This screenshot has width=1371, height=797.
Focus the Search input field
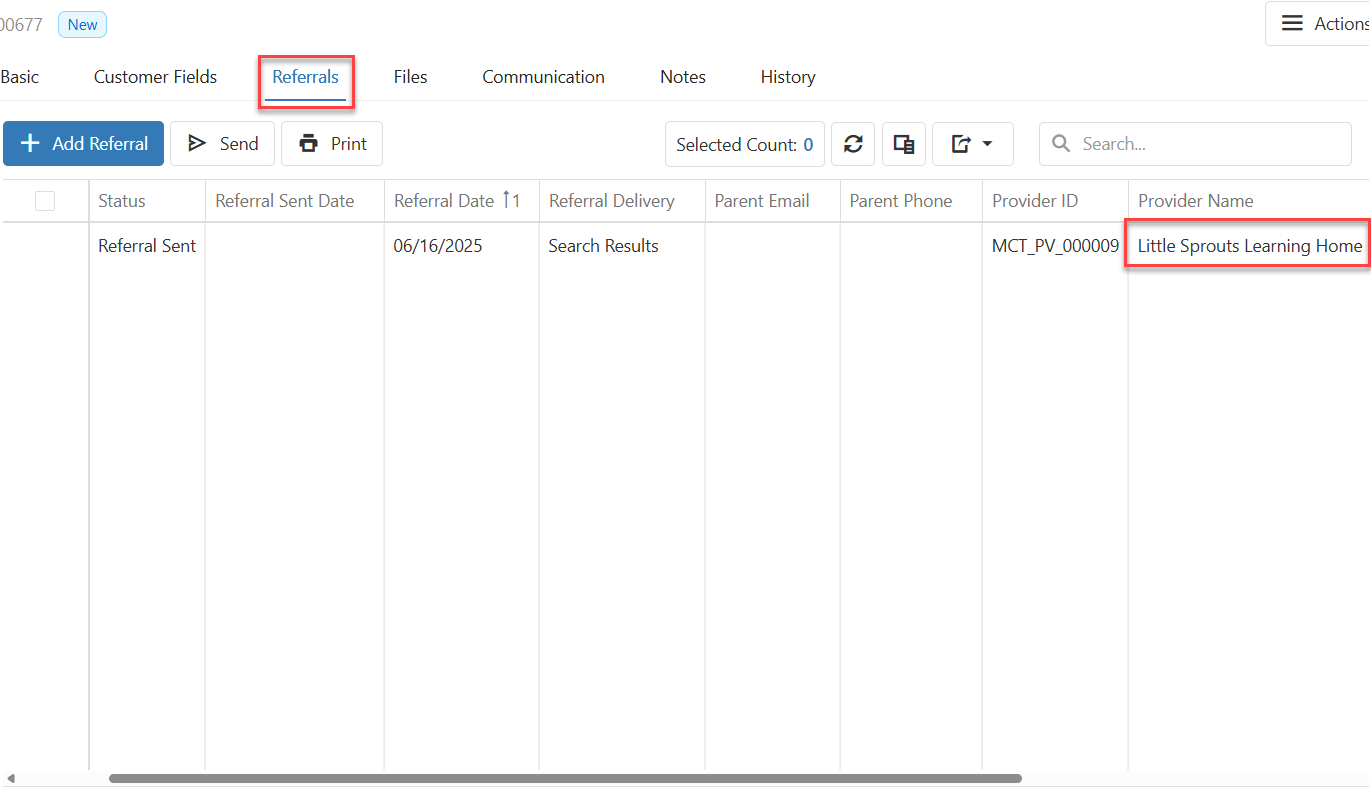1195,144
